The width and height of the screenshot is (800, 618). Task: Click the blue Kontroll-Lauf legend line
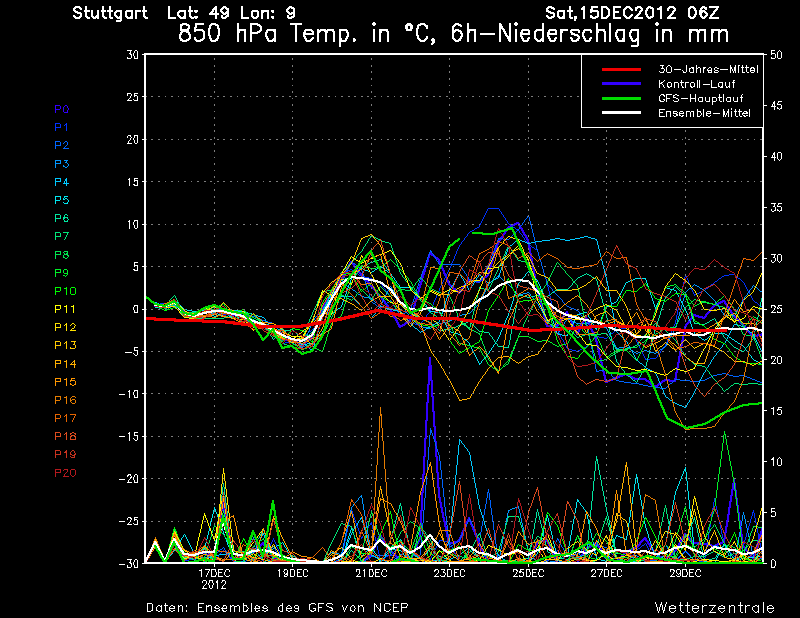tap(619, 85)
